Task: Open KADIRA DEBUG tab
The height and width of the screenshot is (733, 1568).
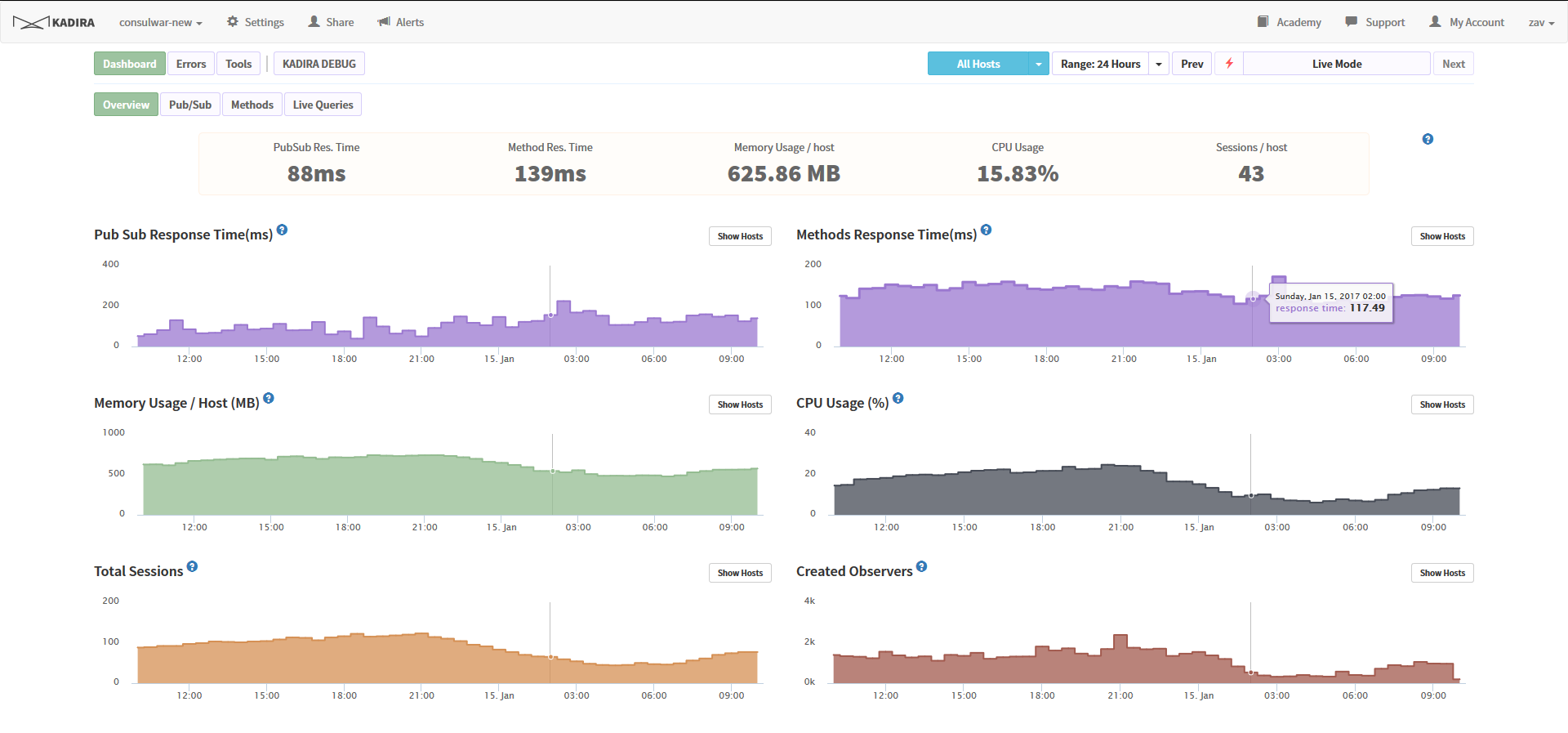Action: (x=319, y=64)
